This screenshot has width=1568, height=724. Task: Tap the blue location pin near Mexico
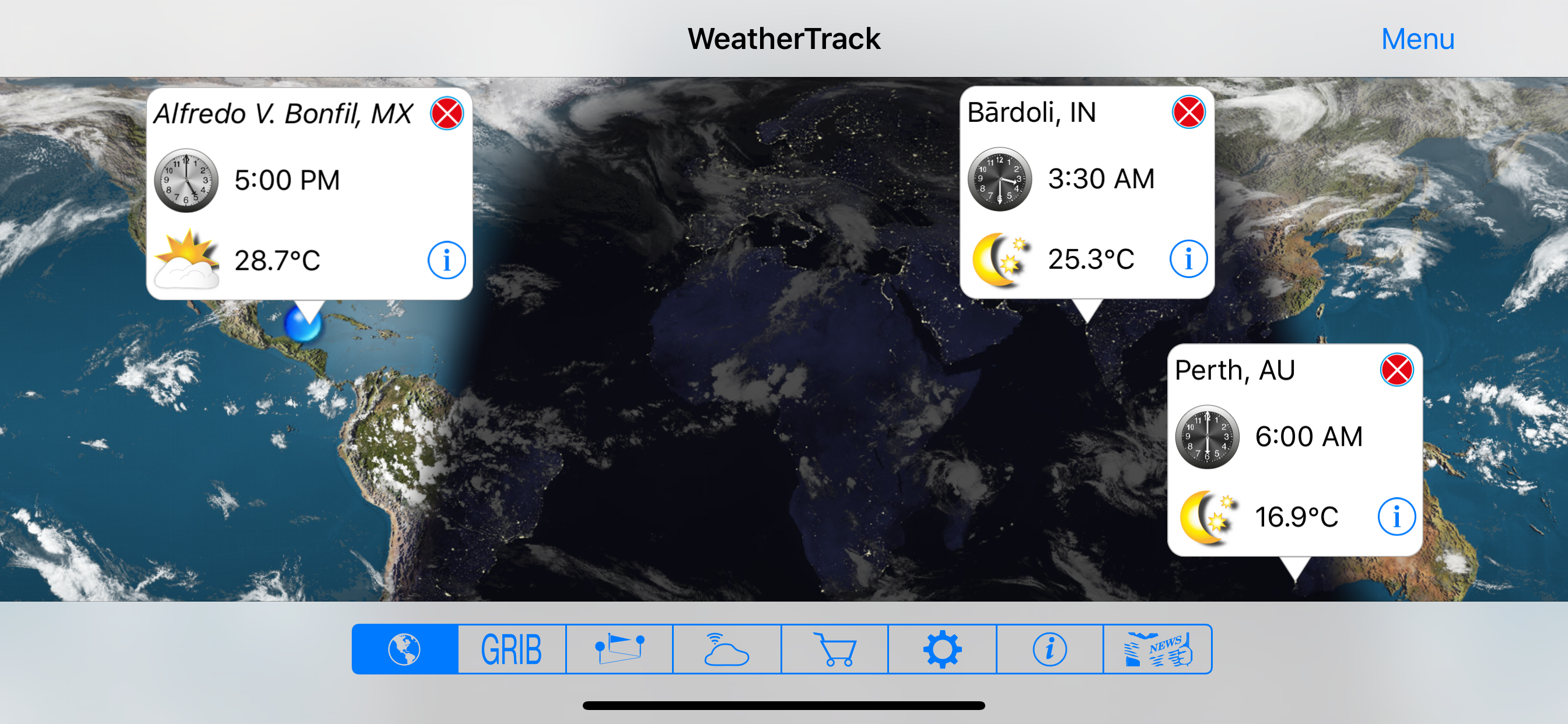(x=303, y=323)
